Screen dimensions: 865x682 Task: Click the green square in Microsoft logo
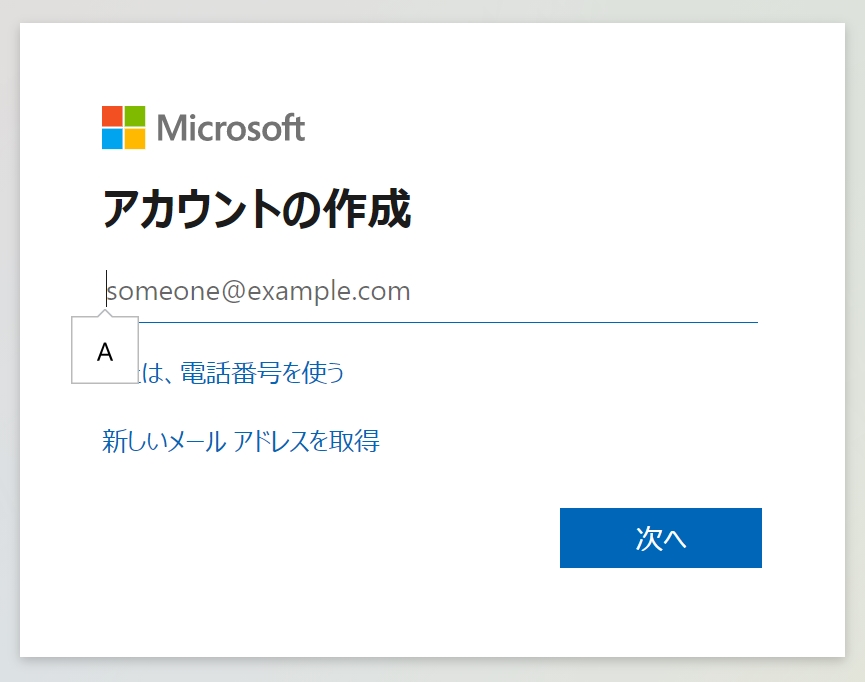click(x=135, y=116)
